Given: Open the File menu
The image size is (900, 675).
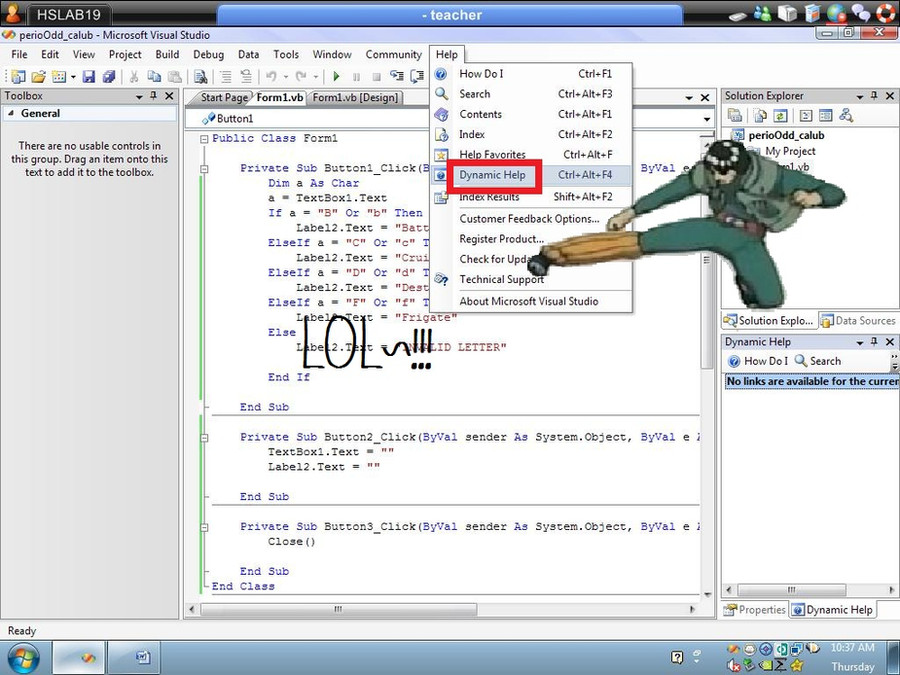Looking at the screenshot, I should coord(19,55).
